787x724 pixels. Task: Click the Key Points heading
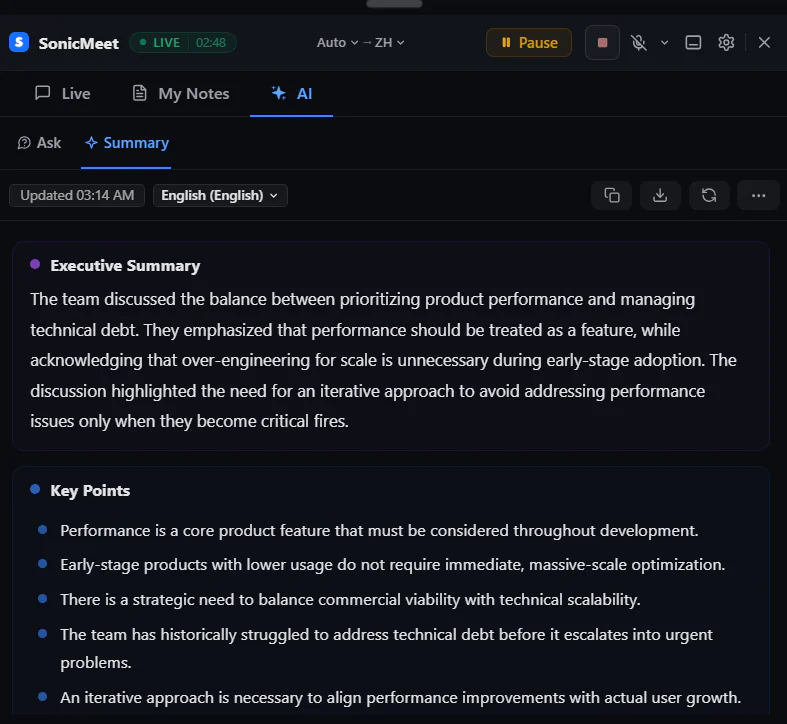pos(90,491)
